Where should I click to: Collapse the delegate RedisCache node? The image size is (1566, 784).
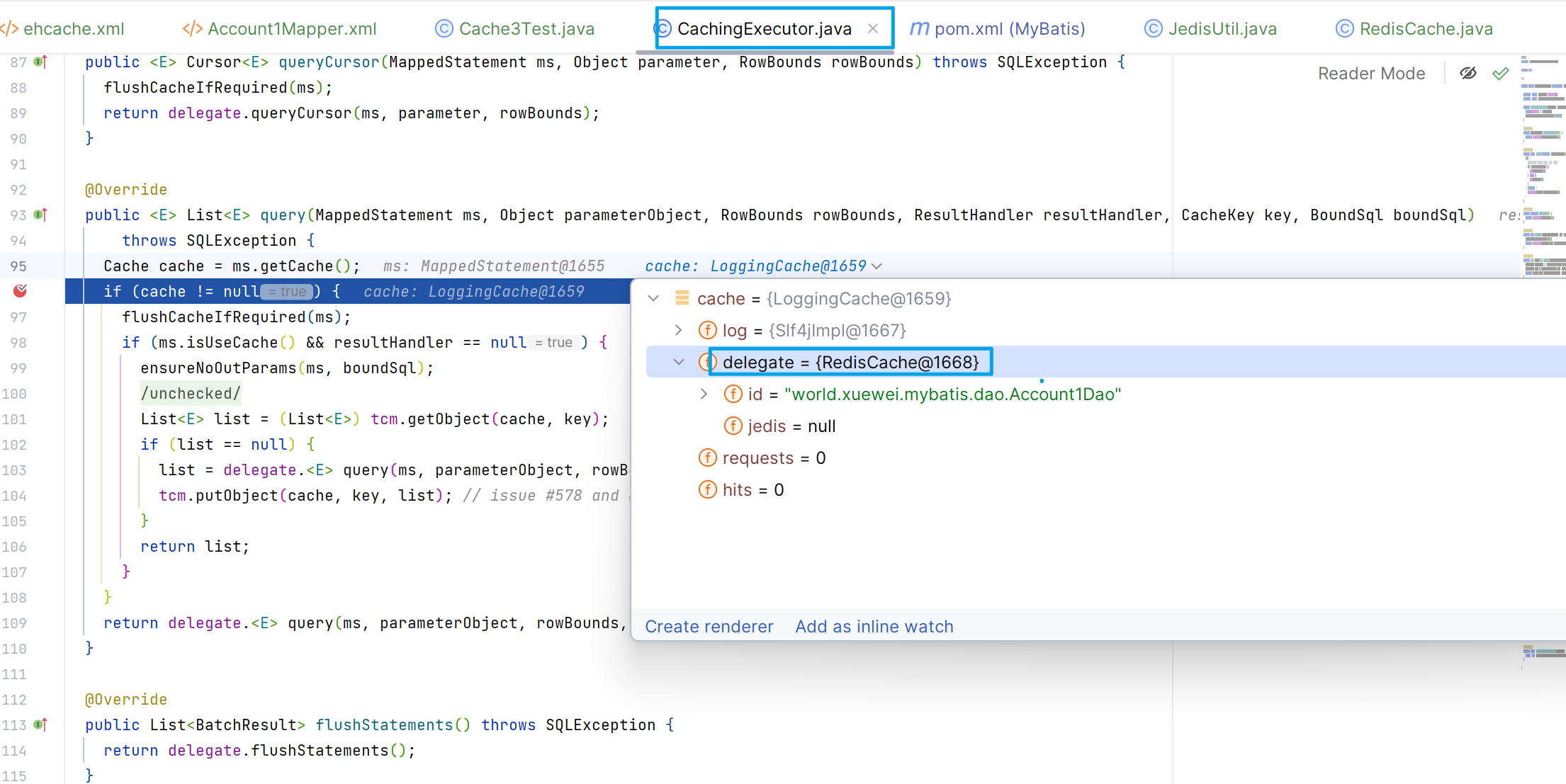(x=678, y=362)
